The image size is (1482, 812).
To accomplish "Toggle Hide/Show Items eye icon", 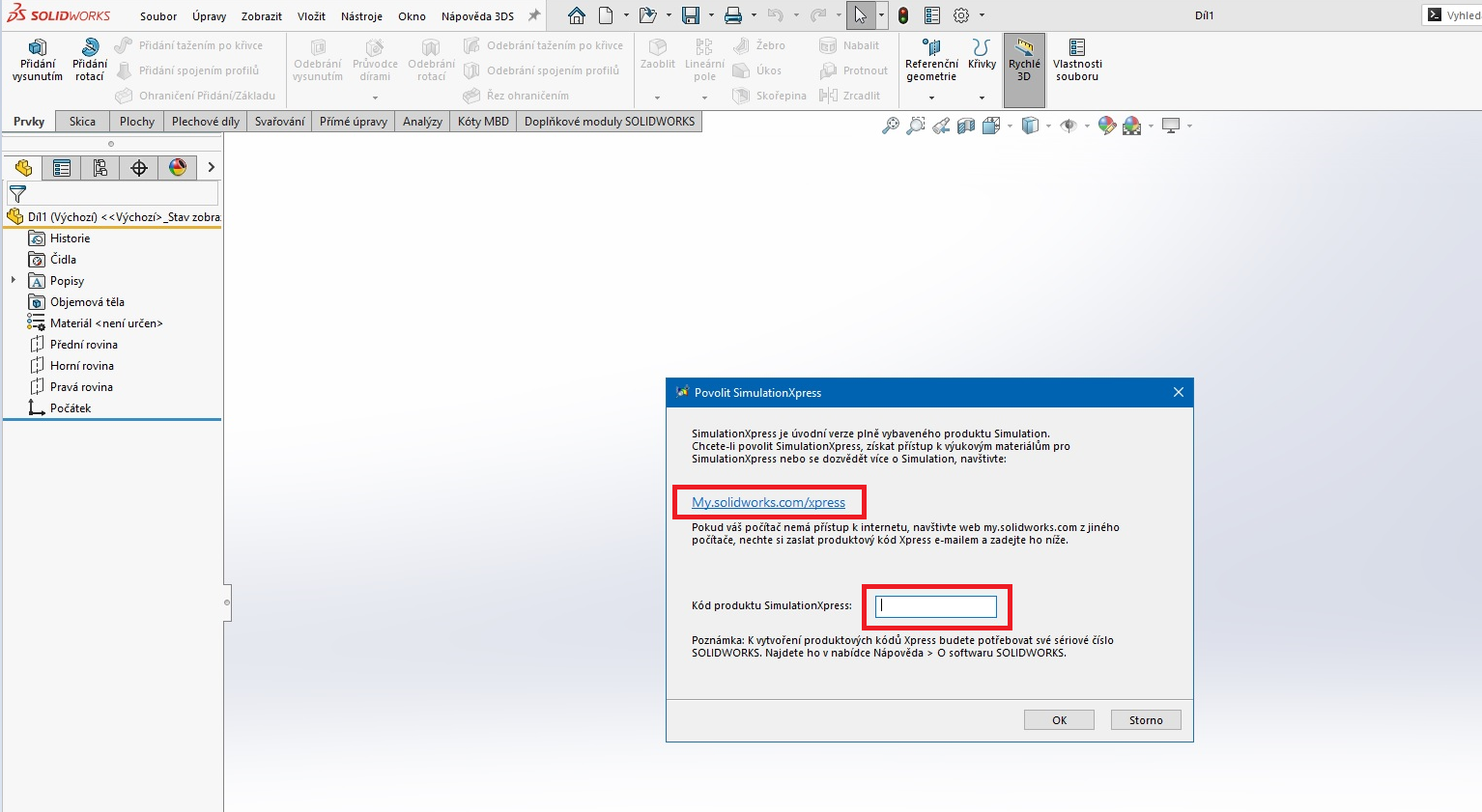I will (x=1069, y=126).
